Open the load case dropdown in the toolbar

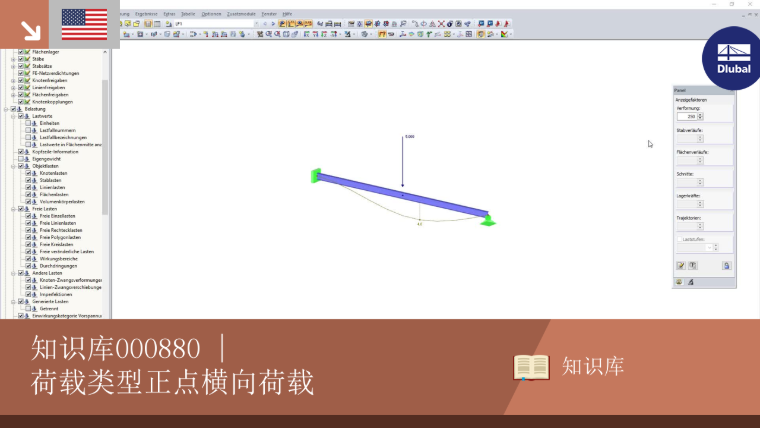tap(256, 23)
